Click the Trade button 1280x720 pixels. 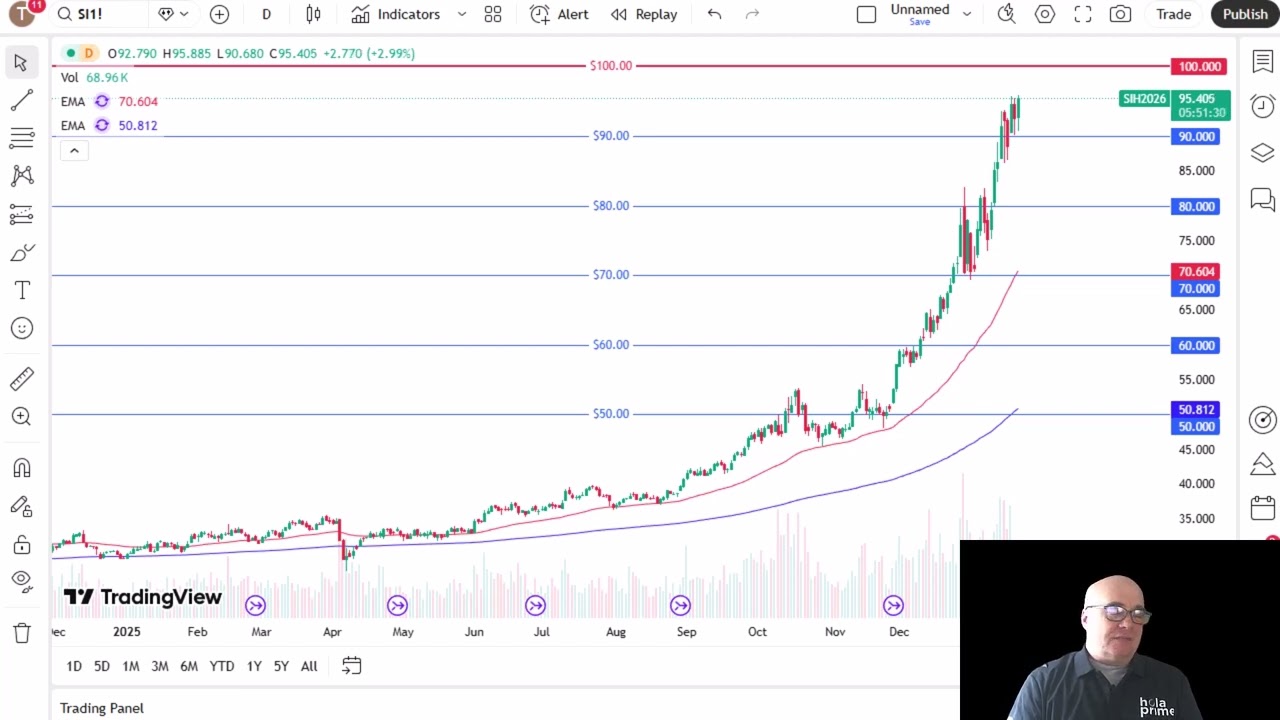[1173, 14]
